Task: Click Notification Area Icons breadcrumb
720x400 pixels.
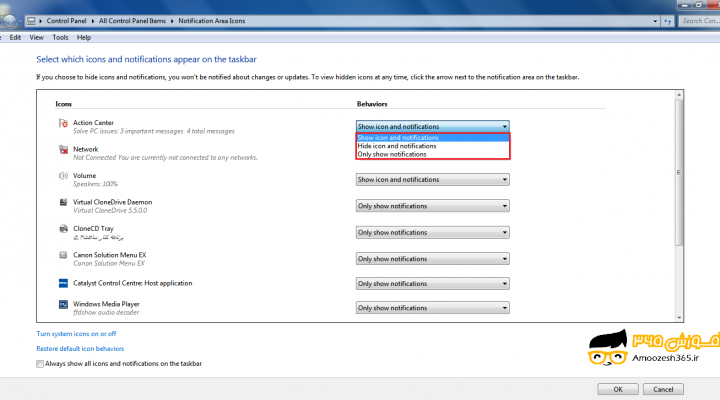Action: pyautogui.click(x=212, y=21)
